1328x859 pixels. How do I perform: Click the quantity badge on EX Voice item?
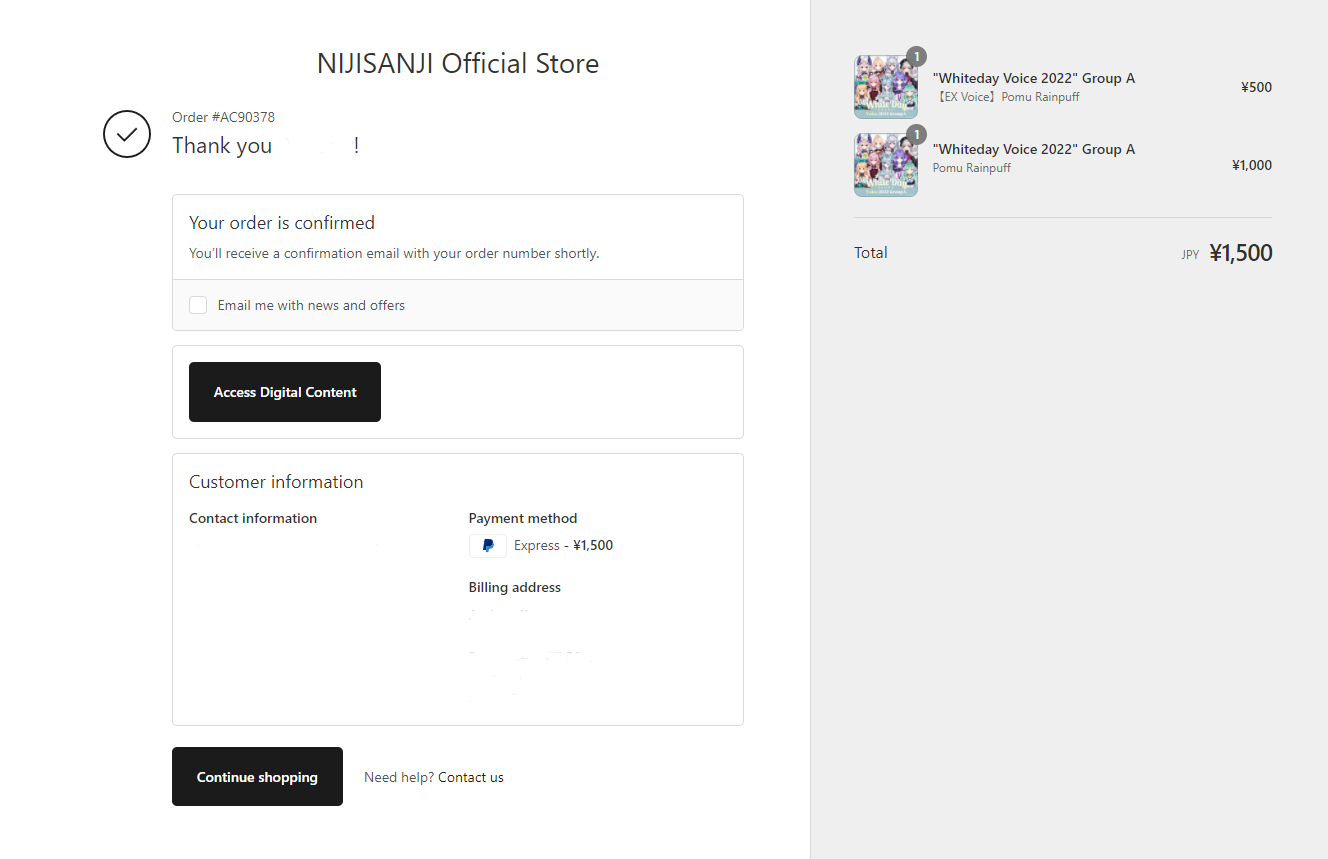[x=916, y=56]
